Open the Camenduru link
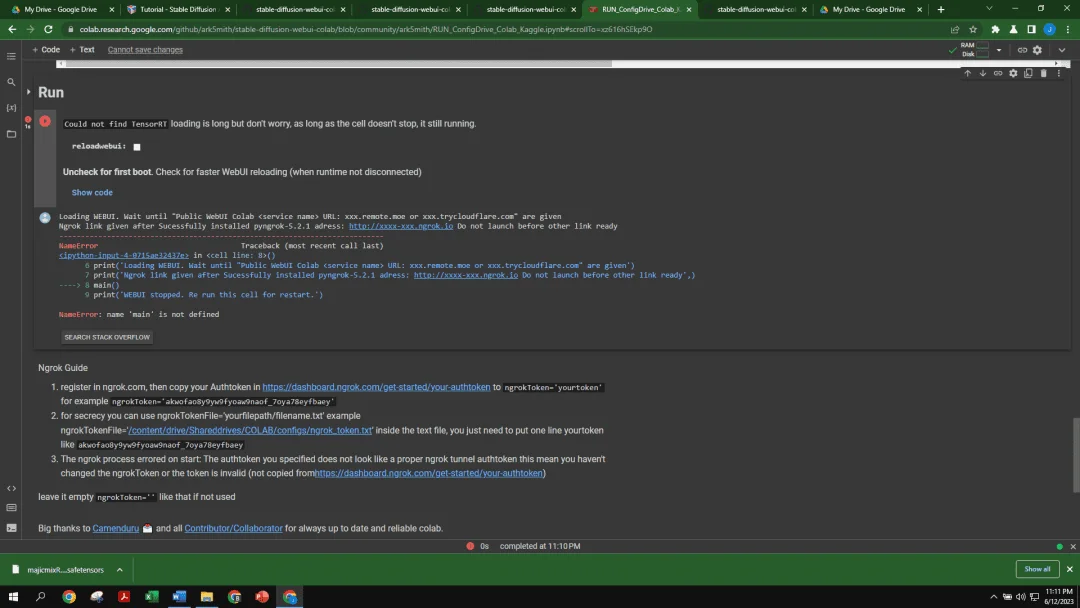Image resolution: width=1080 pixels, height=608 pixels. click(116, 529)
